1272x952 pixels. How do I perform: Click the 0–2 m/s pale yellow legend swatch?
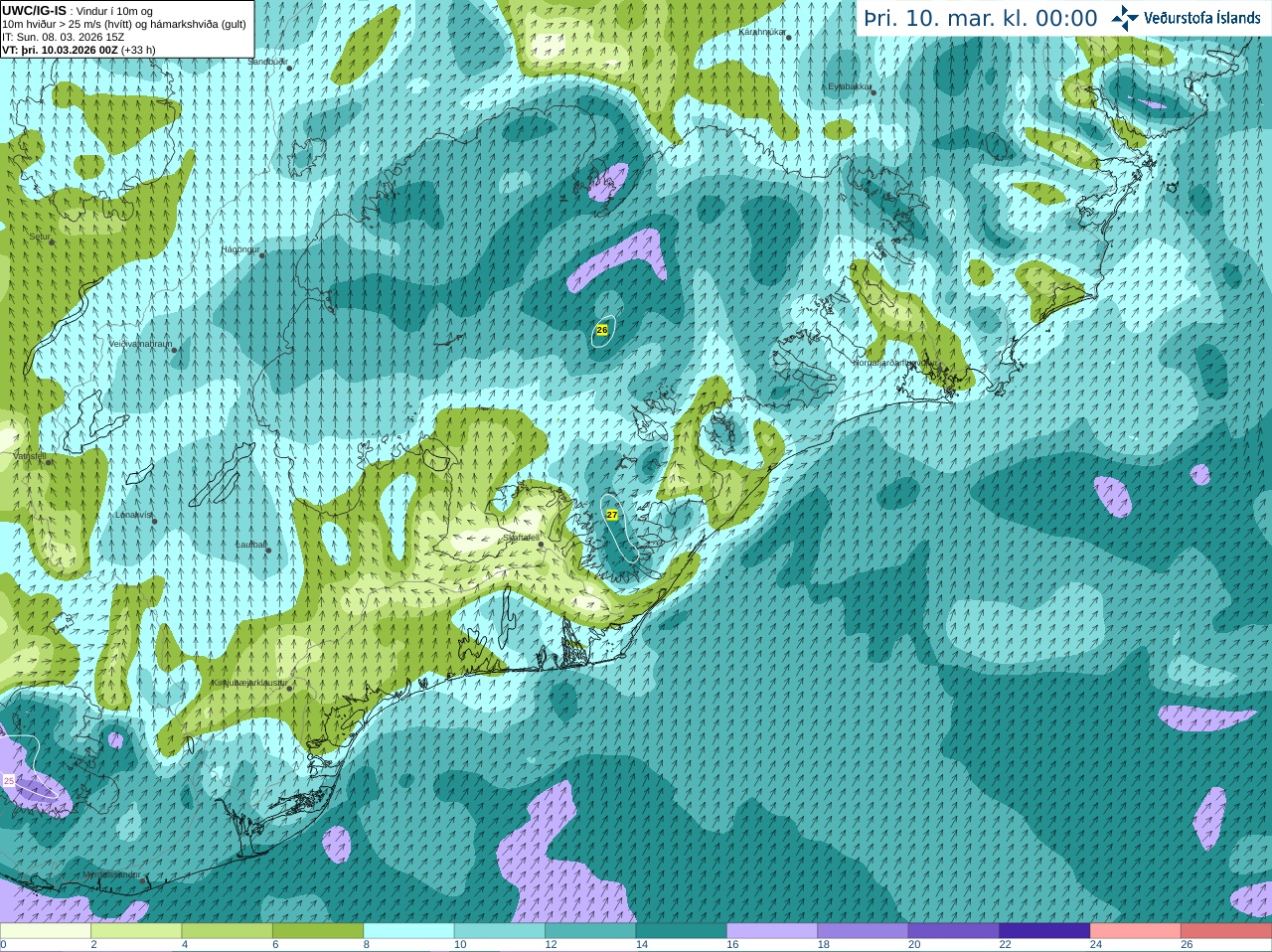click(x=46, y=931)
